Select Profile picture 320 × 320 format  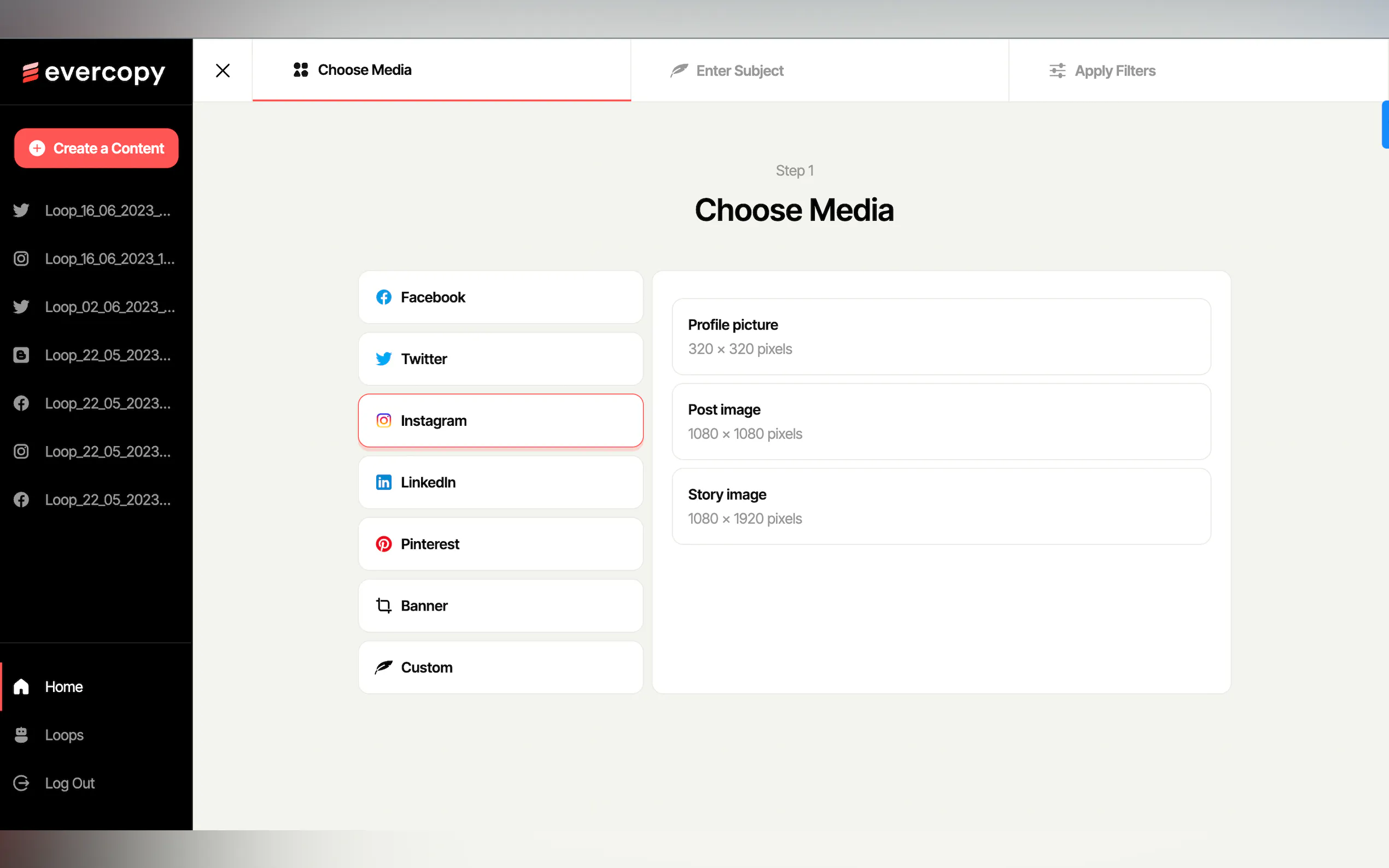pyautogui.click(x=941, y=336)
